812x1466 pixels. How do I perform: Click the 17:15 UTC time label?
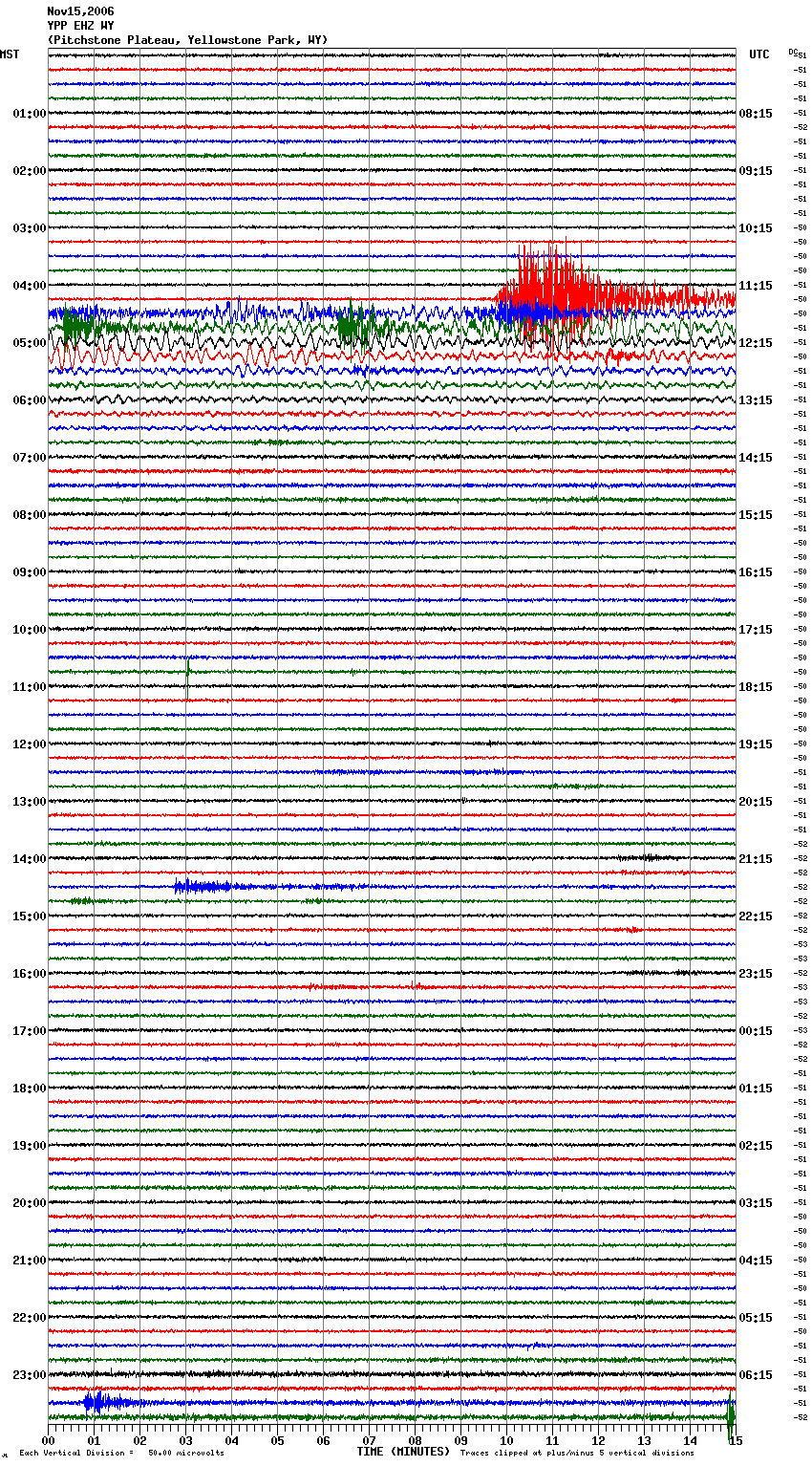click(x=756, y=630)
